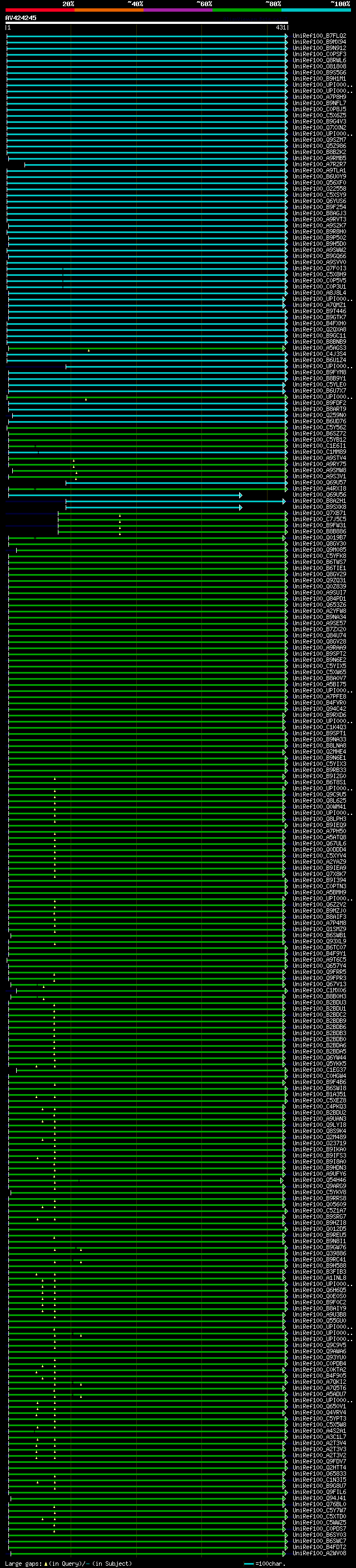356x1568 pixels.
Task: Select the UniRef100_B7FLQ2 hit label
Action: (x=319, y=36)
